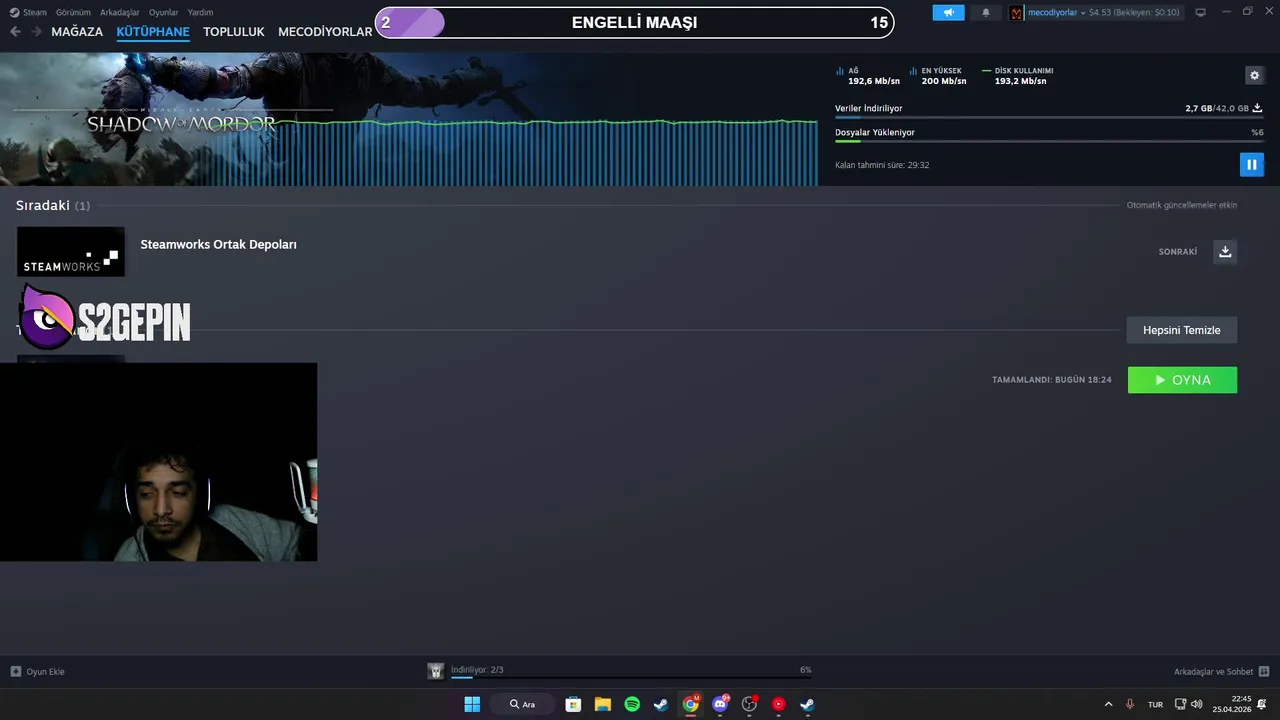
Task: Open MECODİYORLAR profile tab
Action: [x=325, y=32]
